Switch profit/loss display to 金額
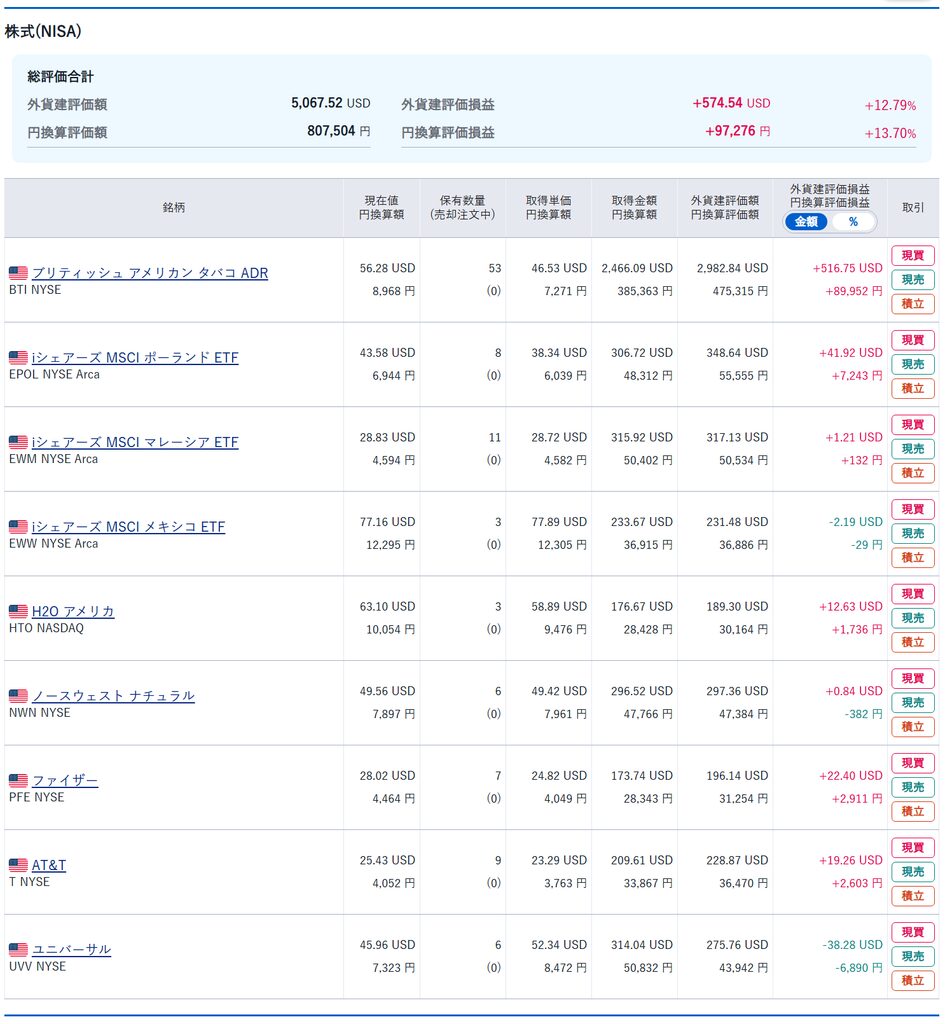The height and width of the screenshot is (1024, 950). [x=806, y=222]
